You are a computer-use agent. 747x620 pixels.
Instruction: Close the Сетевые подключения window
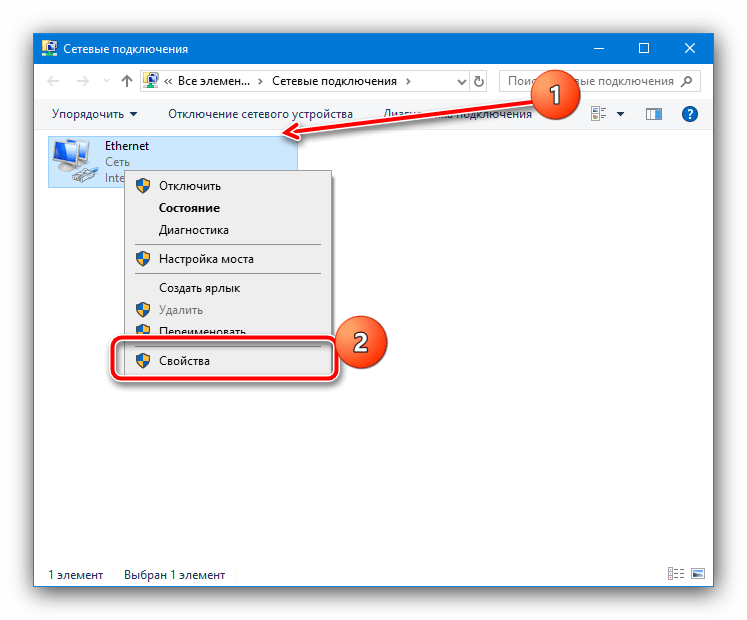click(x=690, y=48)
